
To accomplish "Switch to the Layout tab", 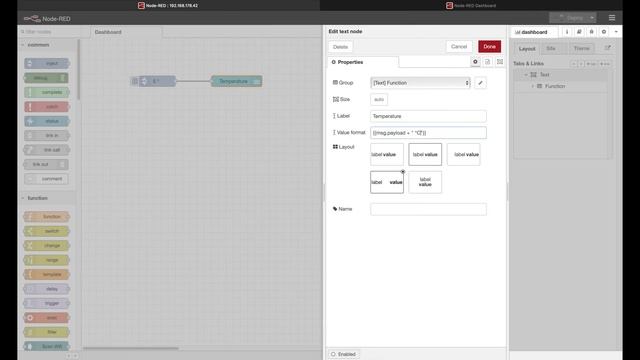I will coord(527,49).
